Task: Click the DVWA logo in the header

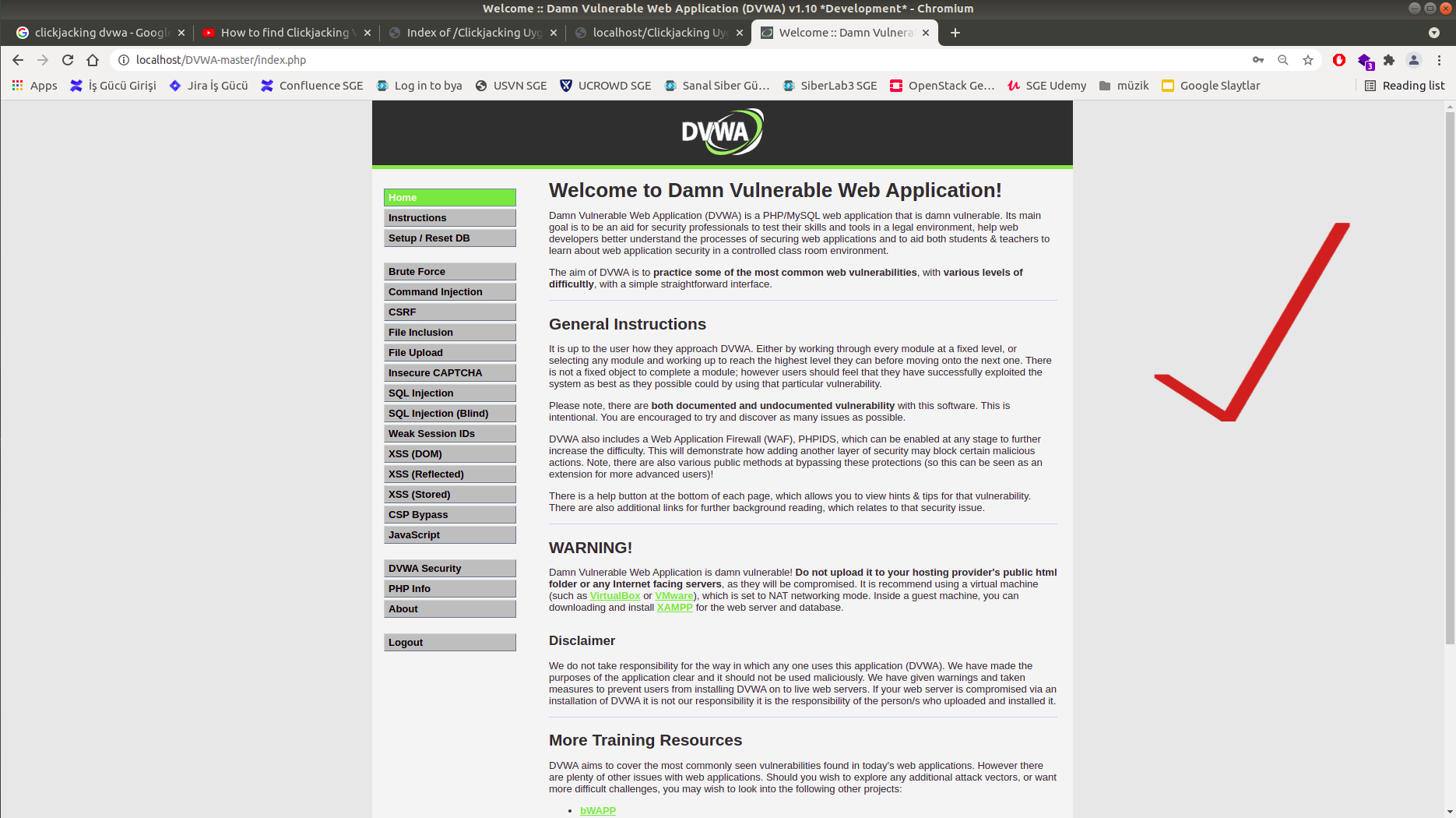Action: (723, 132)
